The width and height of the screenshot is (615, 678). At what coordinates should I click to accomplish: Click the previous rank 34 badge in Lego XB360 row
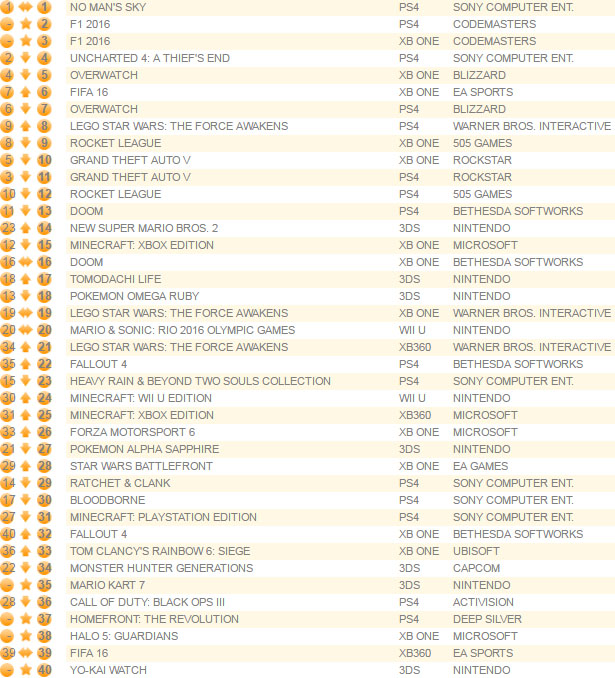coord(8,346)
